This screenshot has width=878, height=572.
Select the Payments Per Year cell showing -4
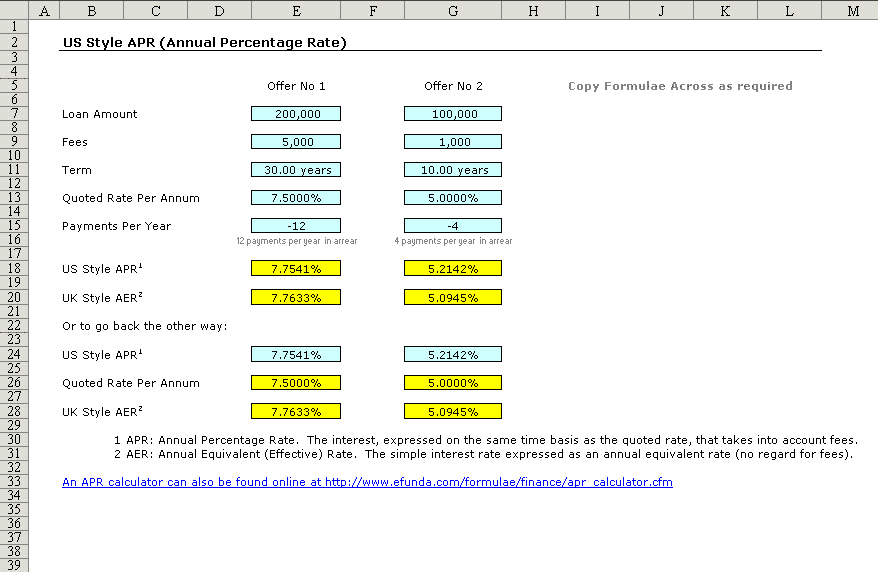[x=453, y=226]
